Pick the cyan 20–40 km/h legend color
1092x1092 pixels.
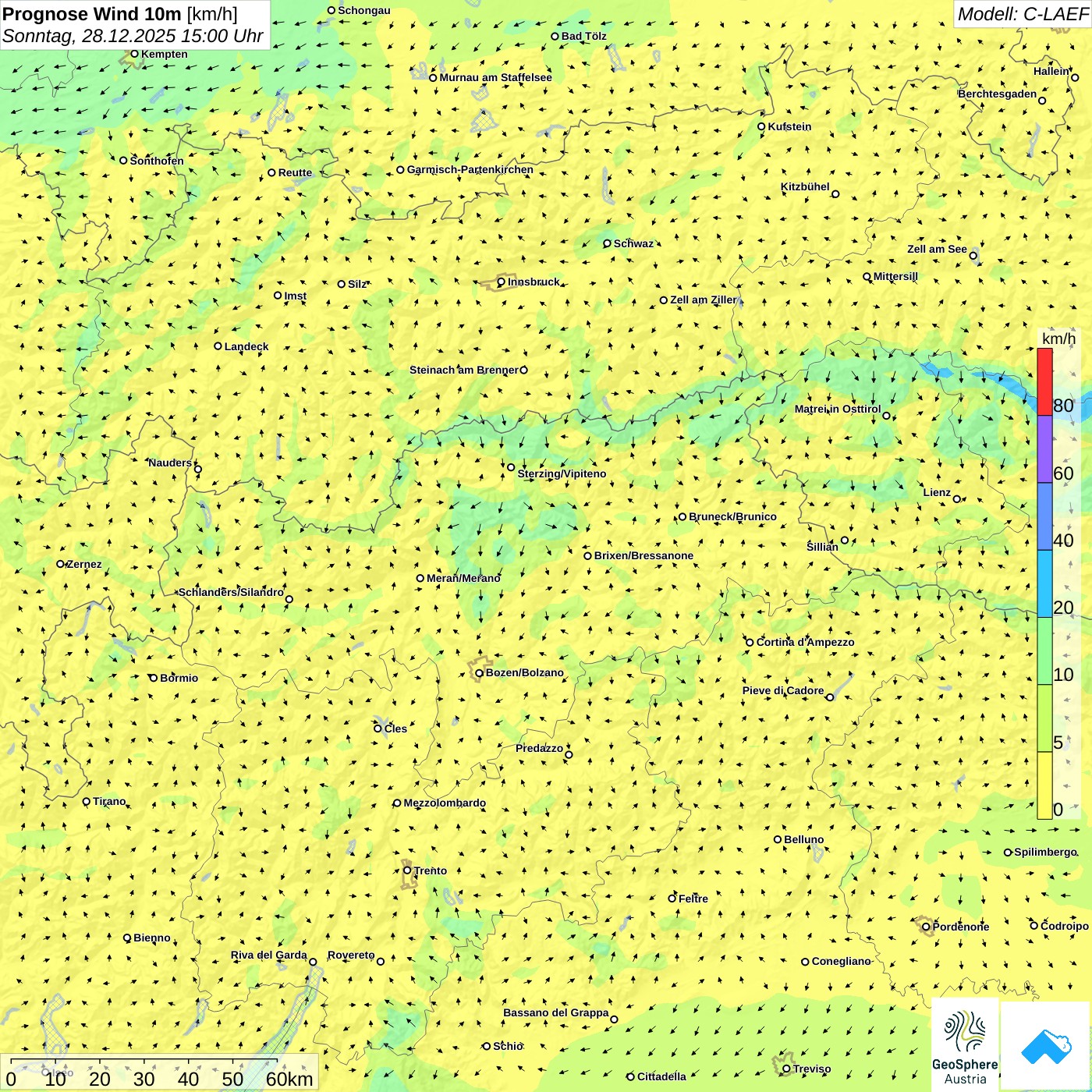coord(1044,584)
